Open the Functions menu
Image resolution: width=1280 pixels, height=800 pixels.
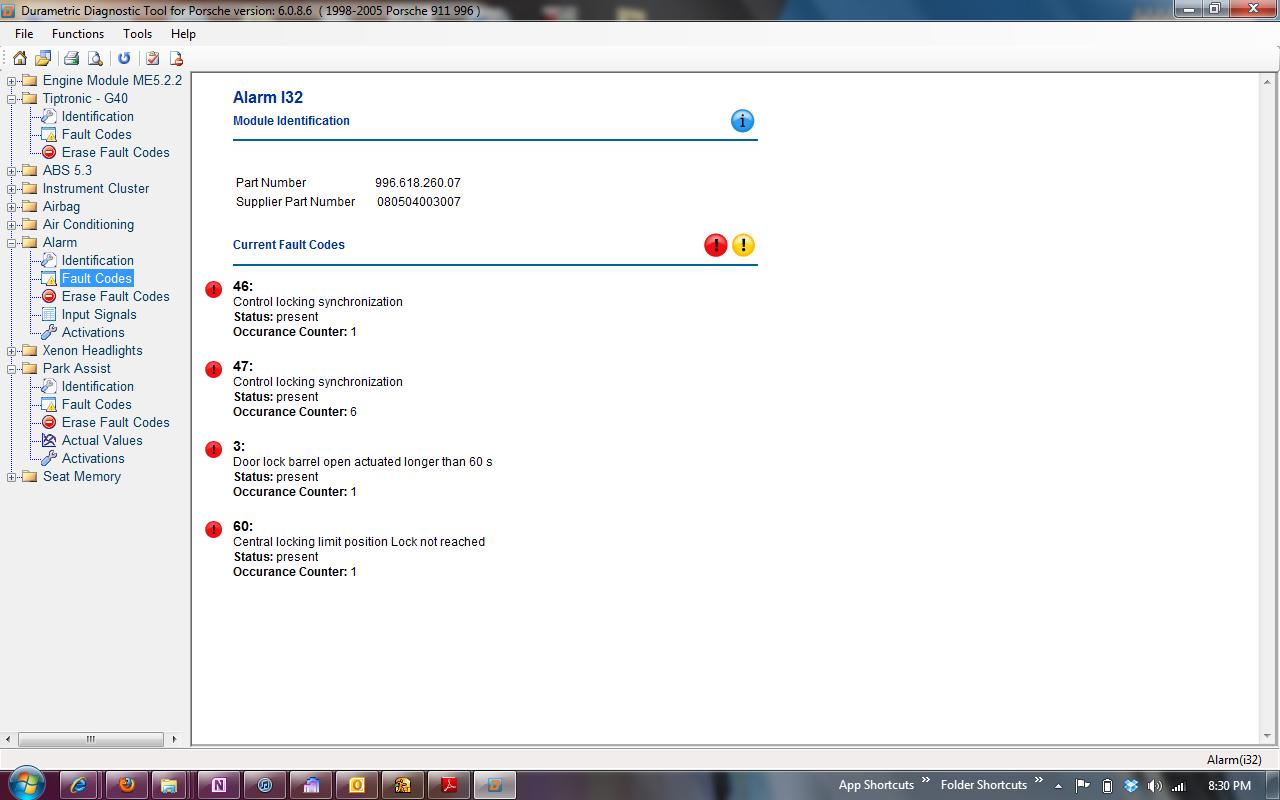click(78, 33)
